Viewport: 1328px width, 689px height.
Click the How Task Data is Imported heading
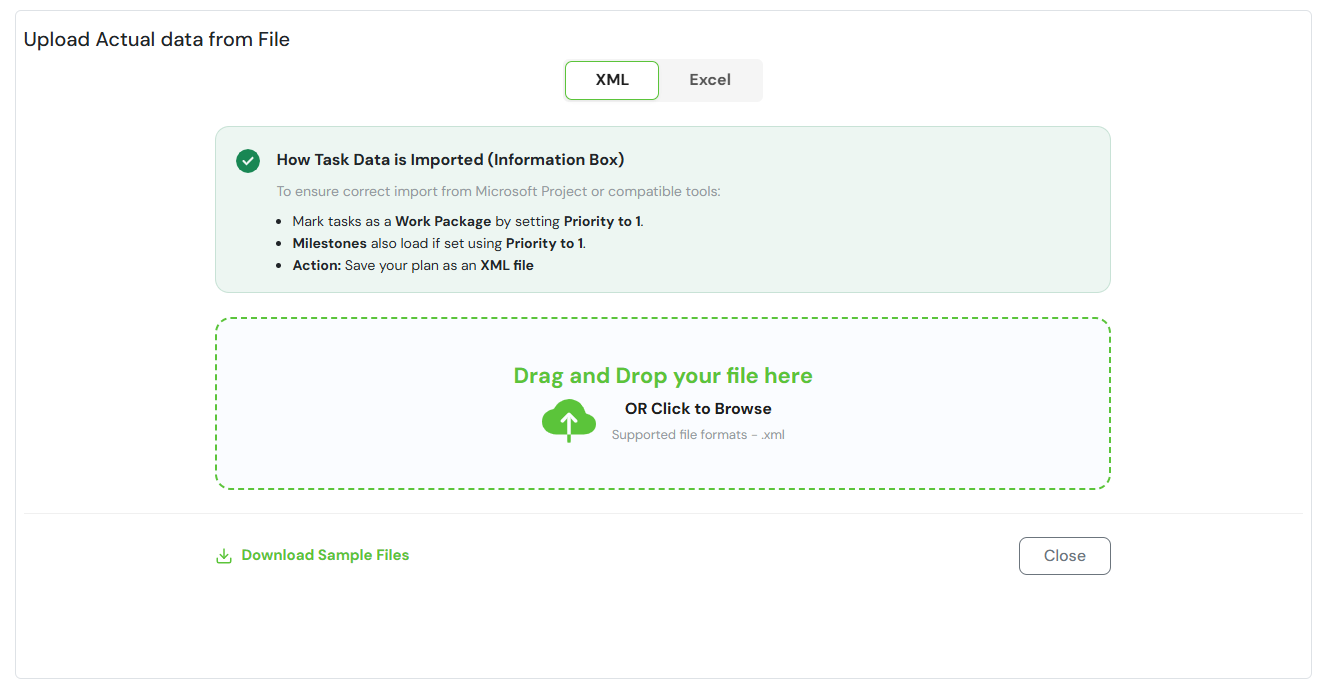[x=450, y=160]
